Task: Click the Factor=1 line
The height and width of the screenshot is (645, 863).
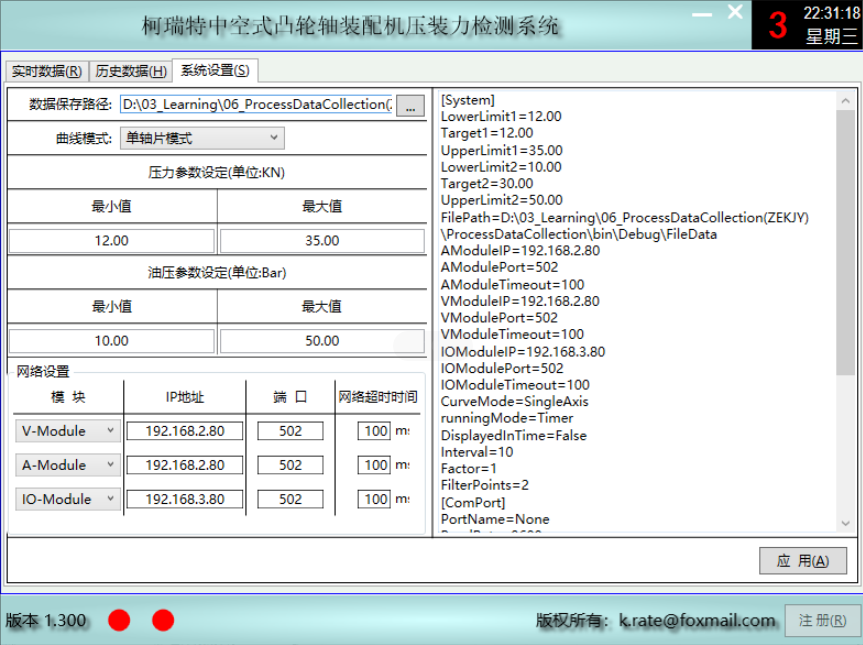Action: coord(468,468)
